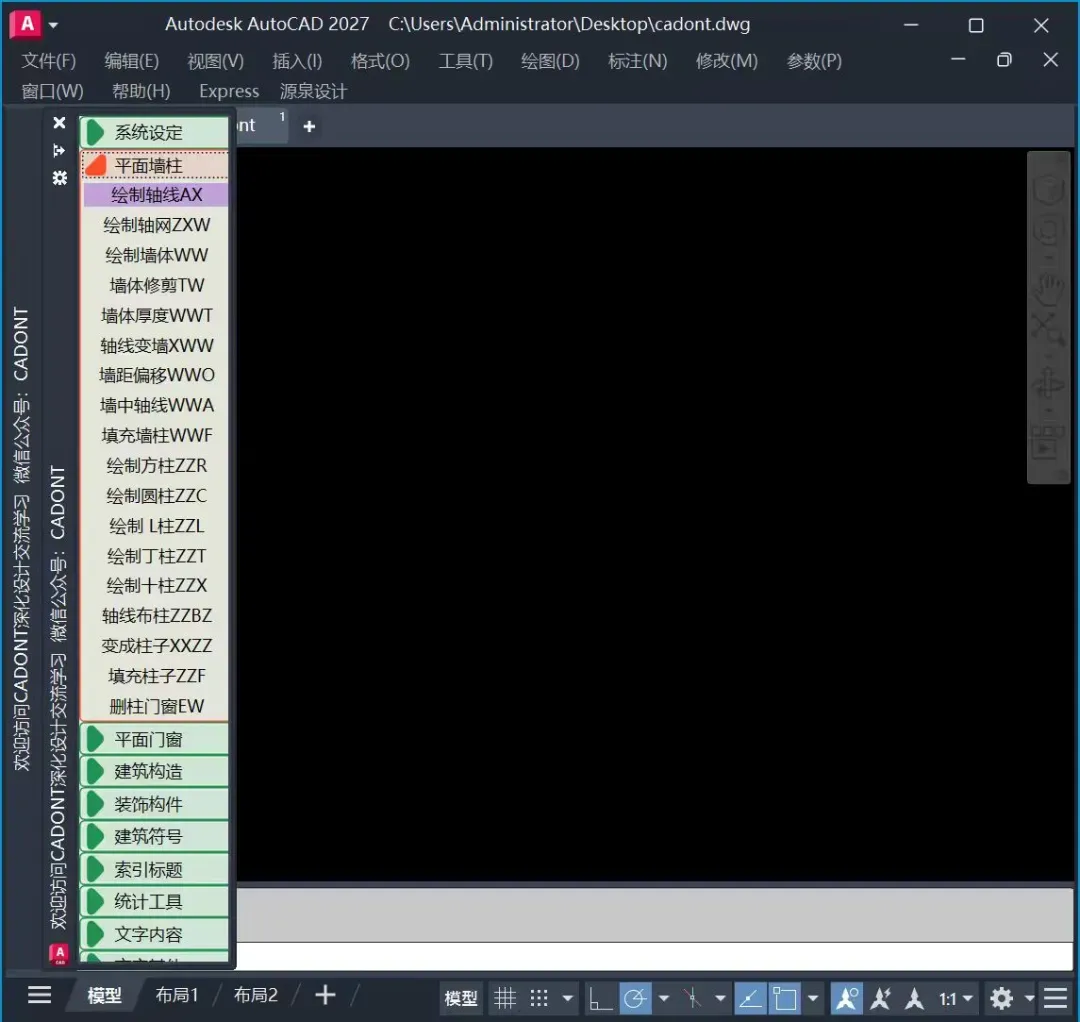Open the palette properties gear icon
Viewport: 1080px width, 1022px height.
[x=59, y=178]
